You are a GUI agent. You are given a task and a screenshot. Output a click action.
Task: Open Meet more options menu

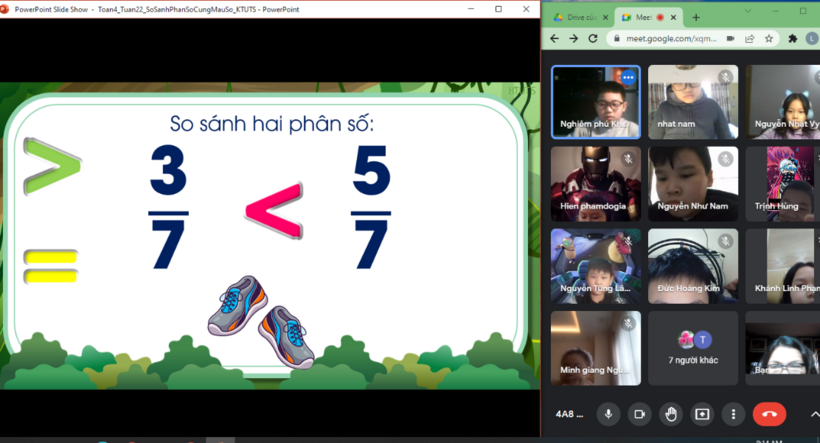(733, 414)
